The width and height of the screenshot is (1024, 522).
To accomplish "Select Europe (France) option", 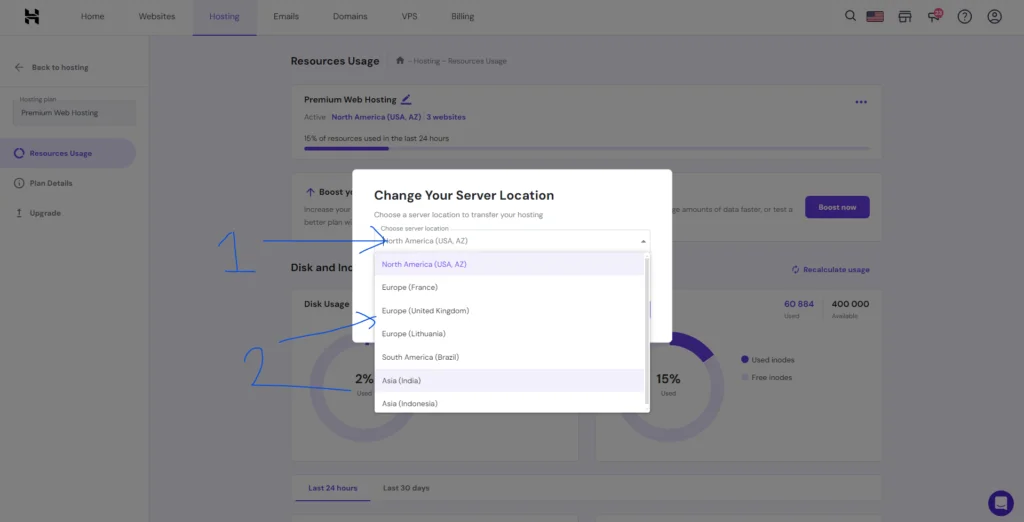I will pos(509,287).
